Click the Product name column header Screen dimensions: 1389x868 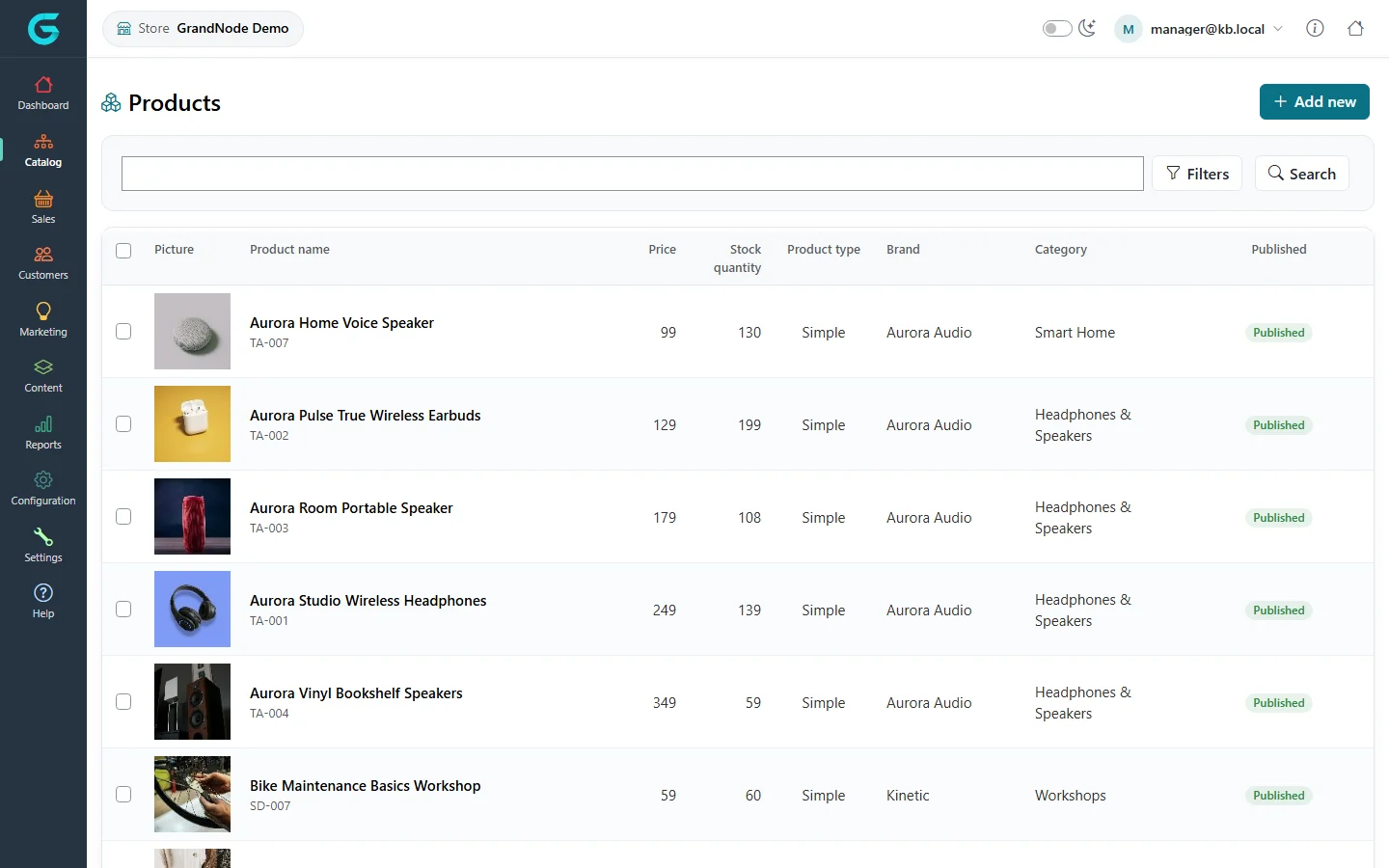point(289,249)
